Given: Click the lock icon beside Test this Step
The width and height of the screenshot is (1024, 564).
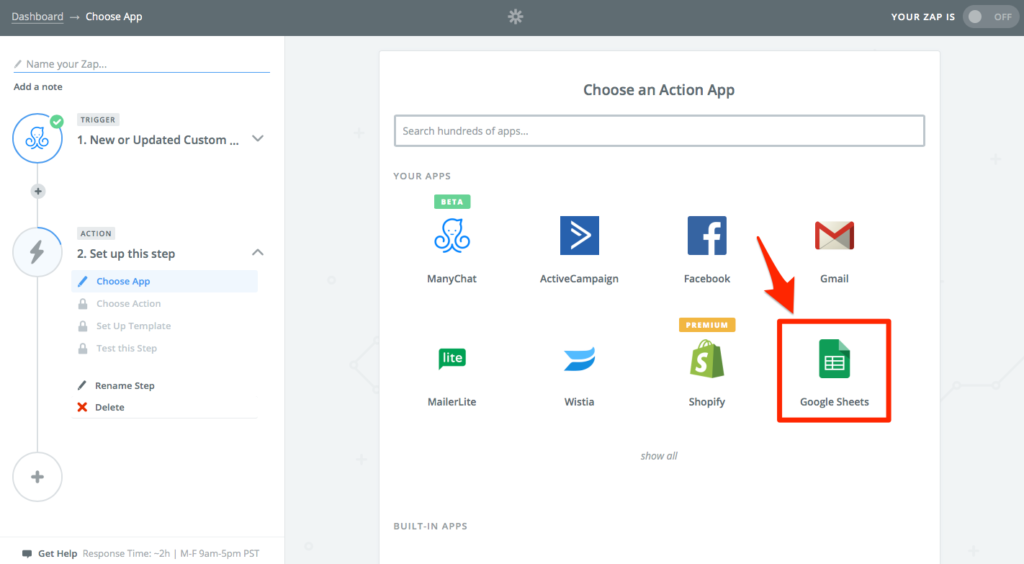Looking at the screenshot, I should coord(83,348).
